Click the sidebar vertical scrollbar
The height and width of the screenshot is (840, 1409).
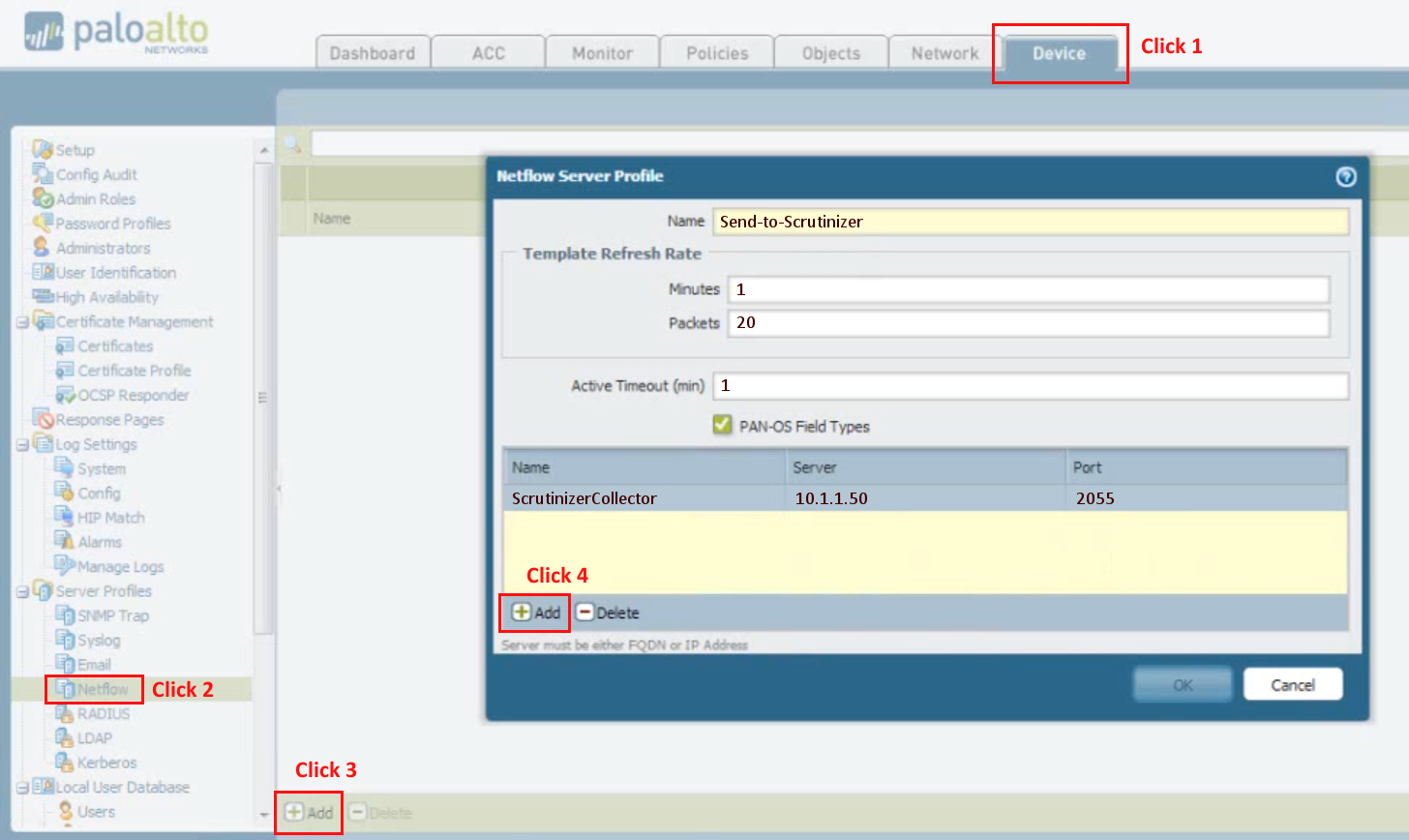(x=263, y=397)
